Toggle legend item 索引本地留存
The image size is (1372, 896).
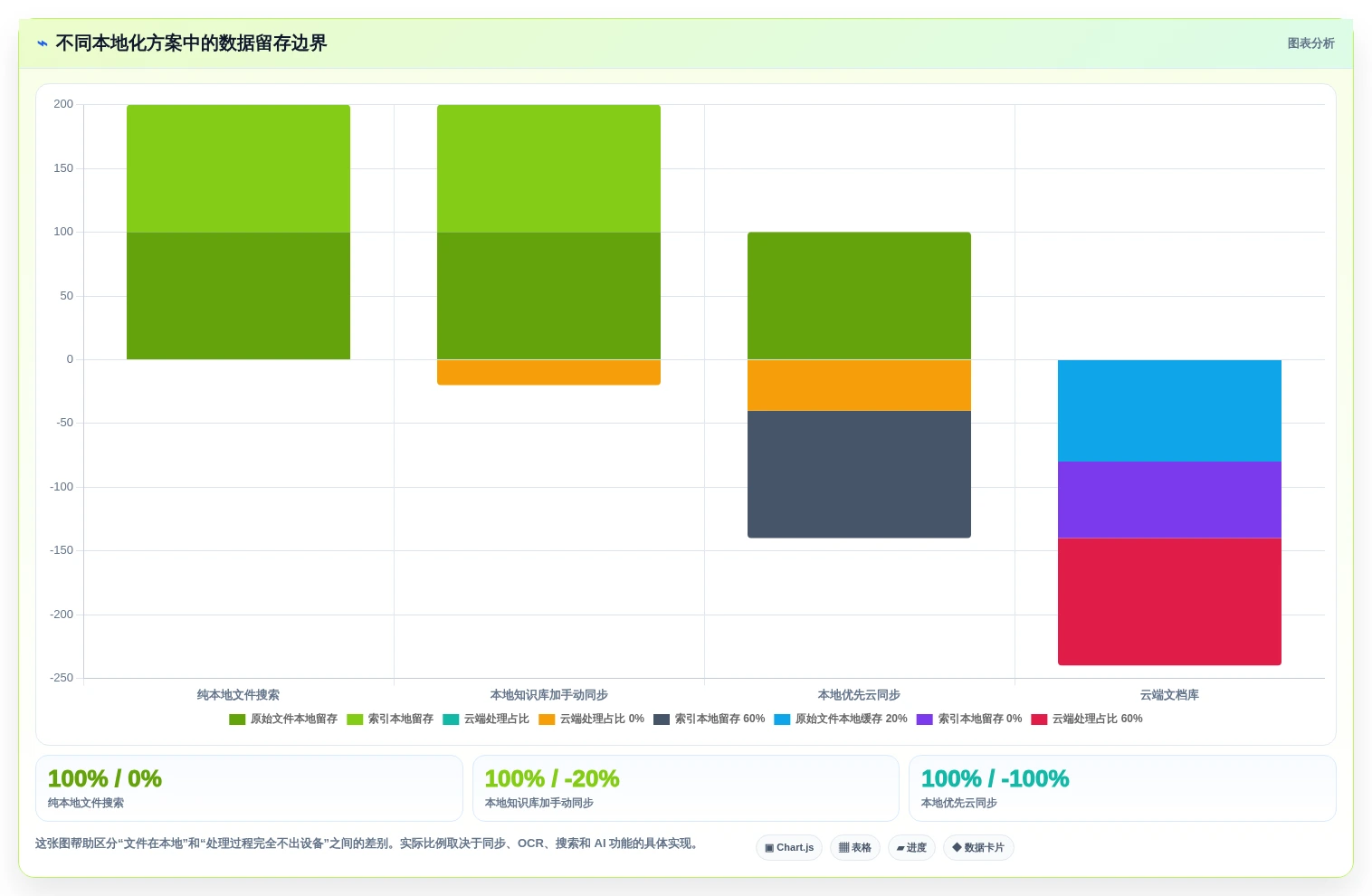(x=390, y=720)
